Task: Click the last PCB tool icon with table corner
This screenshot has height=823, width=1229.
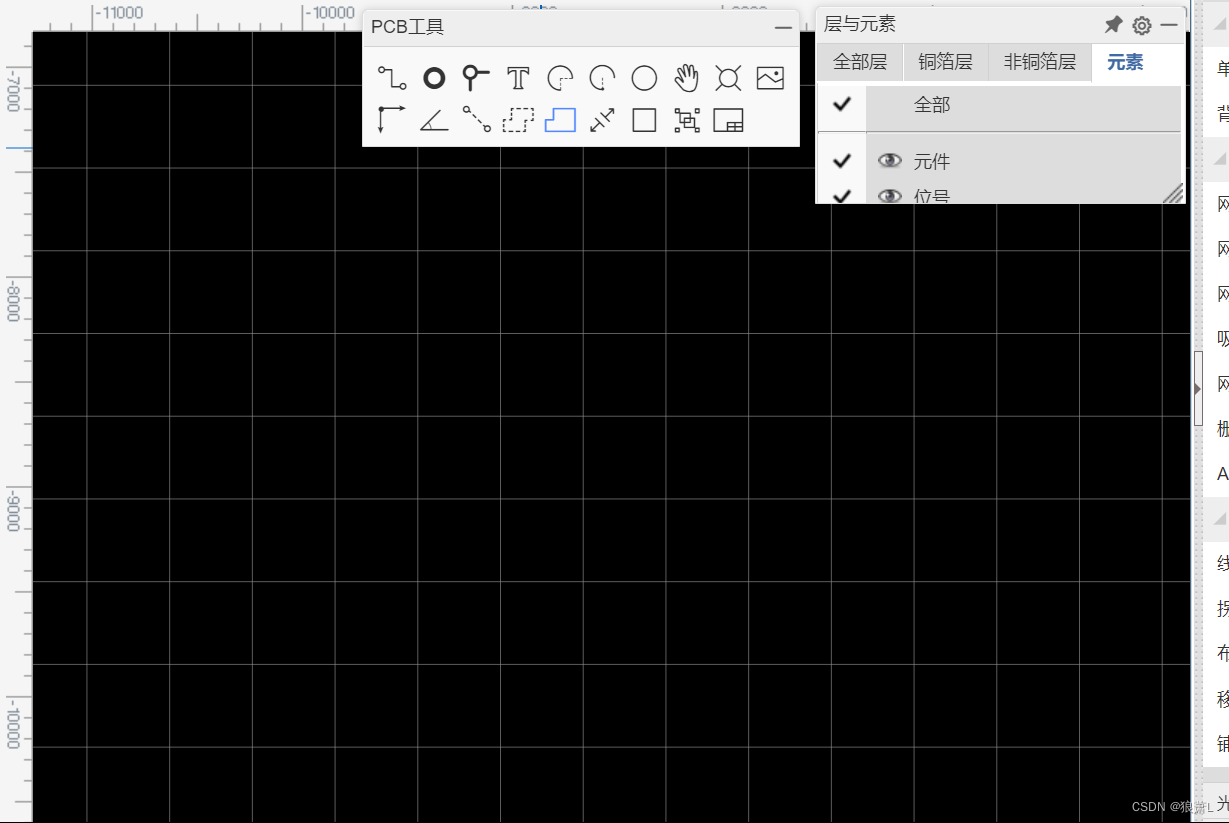Action: click(728, 120)
